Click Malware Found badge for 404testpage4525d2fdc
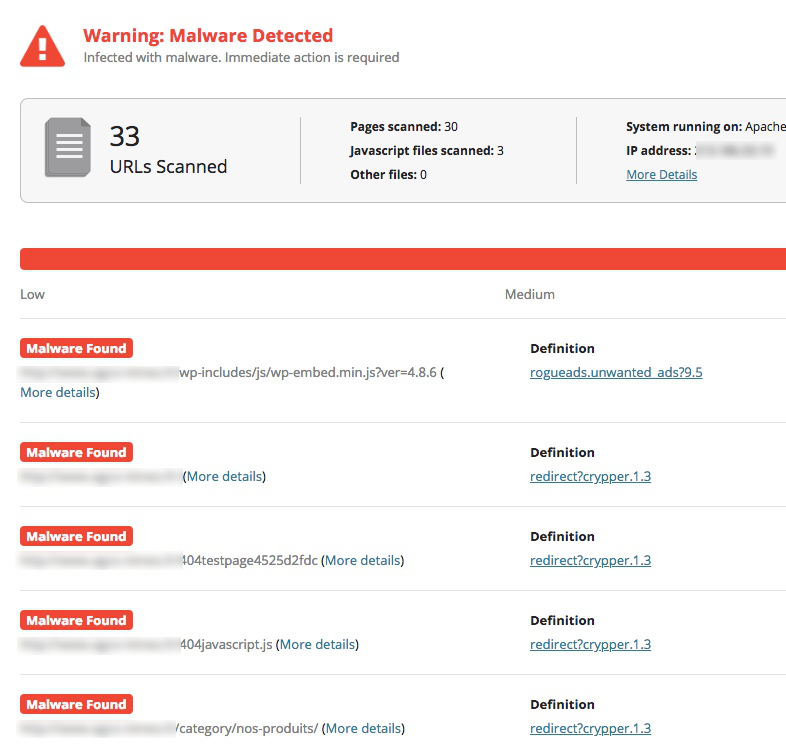 tap(76, 537)
